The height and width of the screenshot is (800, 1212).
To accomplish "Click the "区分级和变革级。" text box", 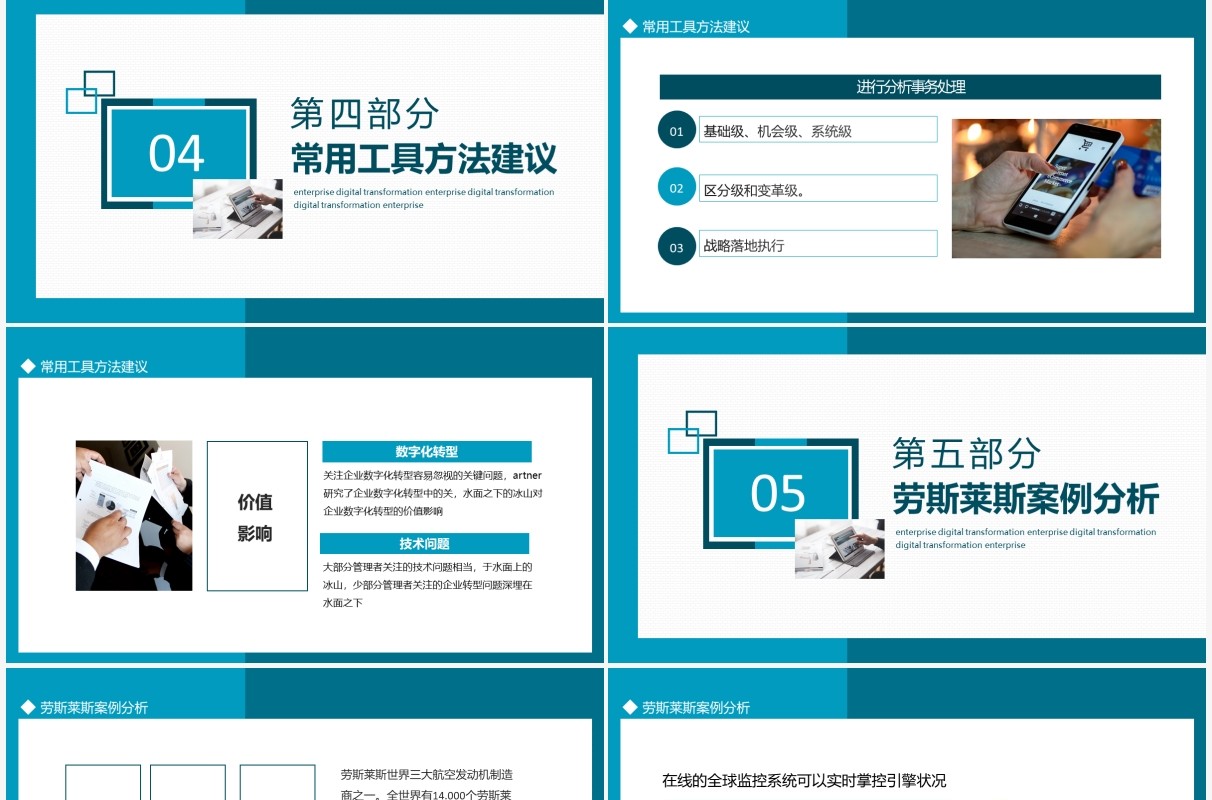I will (x=818, y=189).
